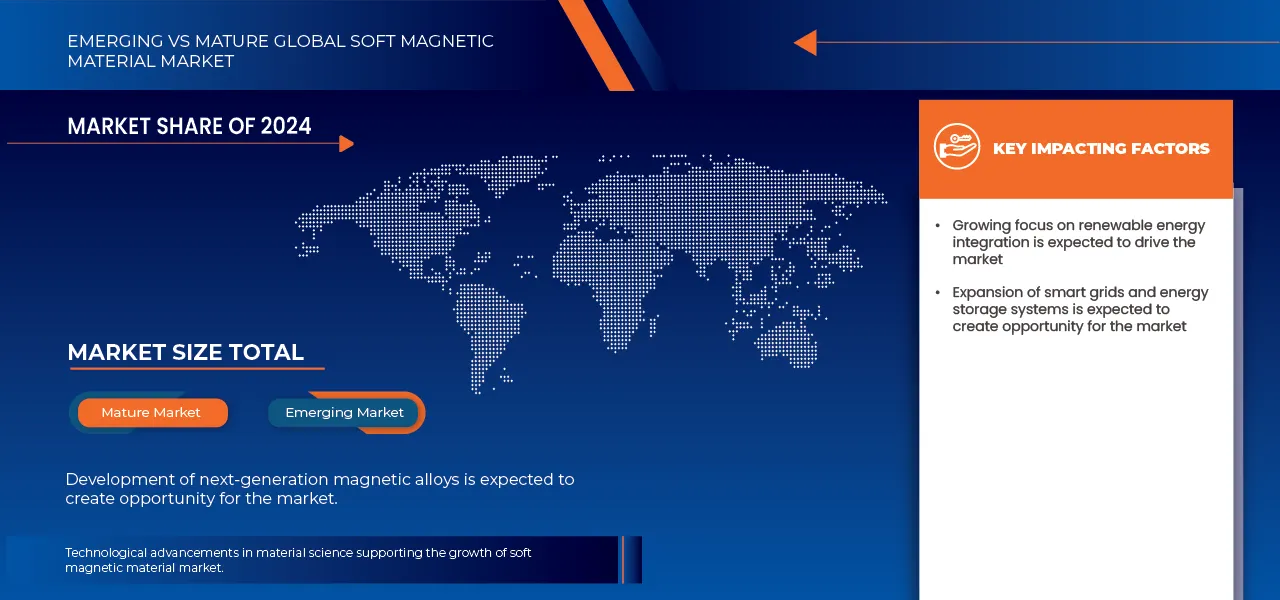Expand the Market Size Total section
This screenshot has width=1280, height=600.
click(x=185, y=352)
